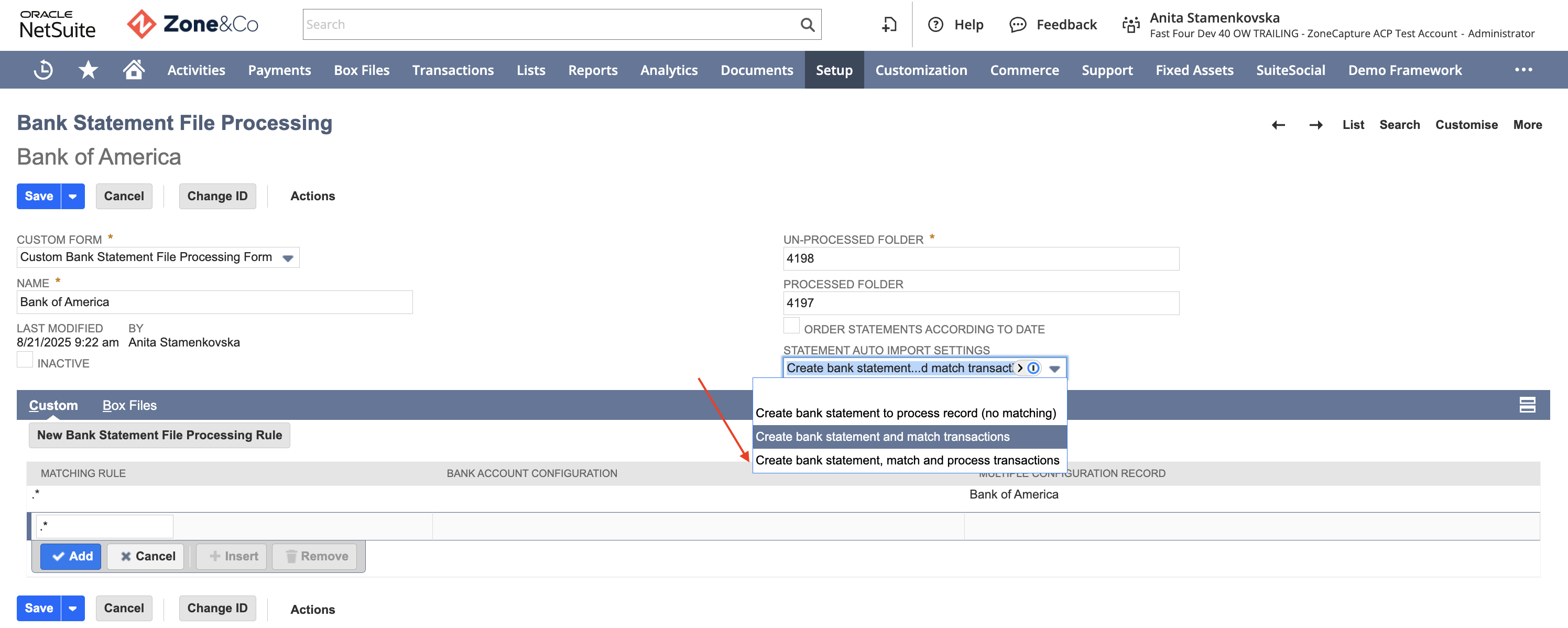Image resolution: width=1568 pixels, height=628 pixels.
Task: Go to previous record with left arrow
Action: pyautogui.click(x=1278, y=125)
